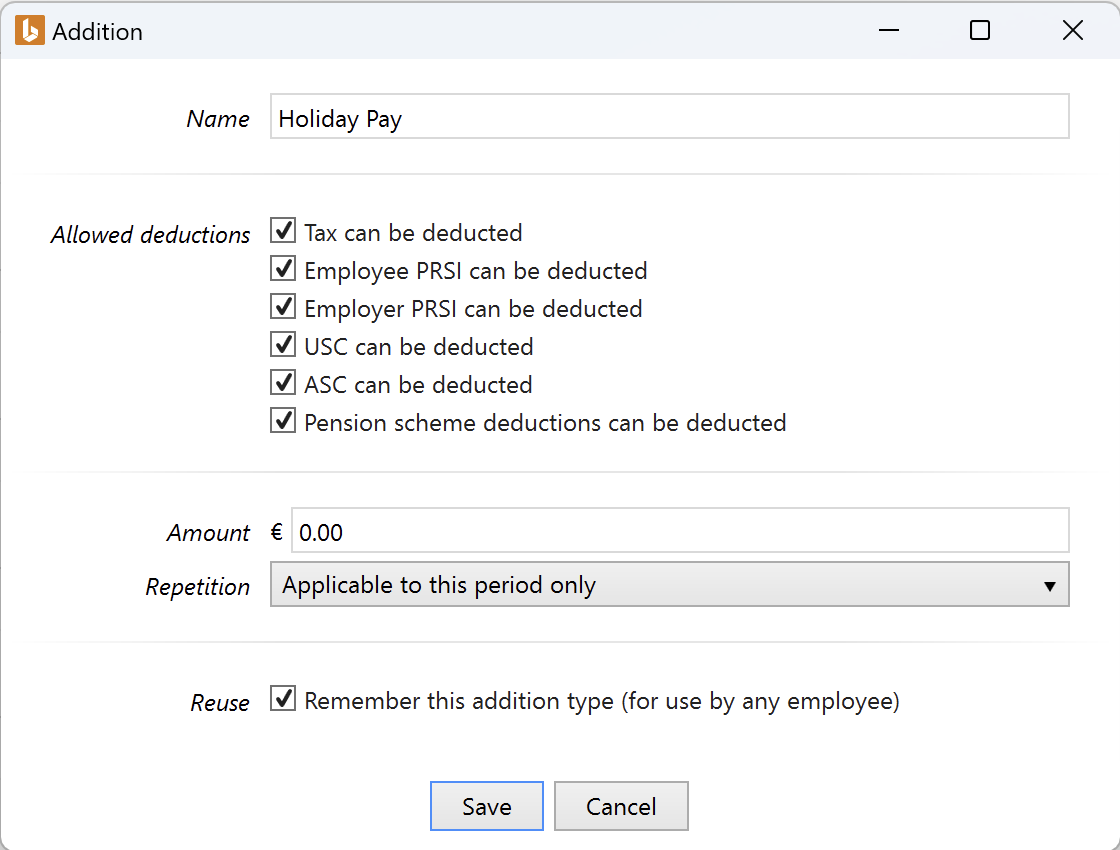Open the Repetition dropdown

(669, 584)
